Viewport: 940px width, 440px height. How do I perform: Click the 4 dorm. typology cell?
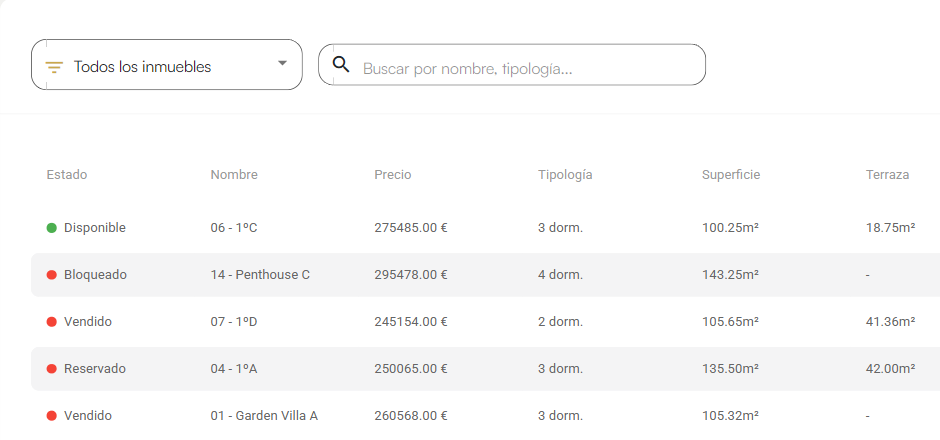point(561,275)
